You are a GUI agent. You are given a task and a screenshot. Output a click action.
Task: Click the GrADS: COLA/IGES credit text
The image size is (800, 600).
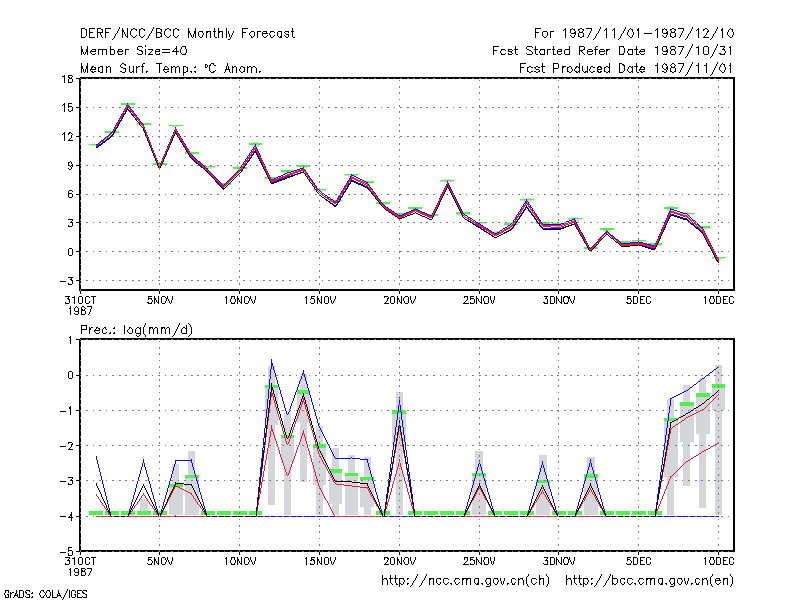[45, 594]
